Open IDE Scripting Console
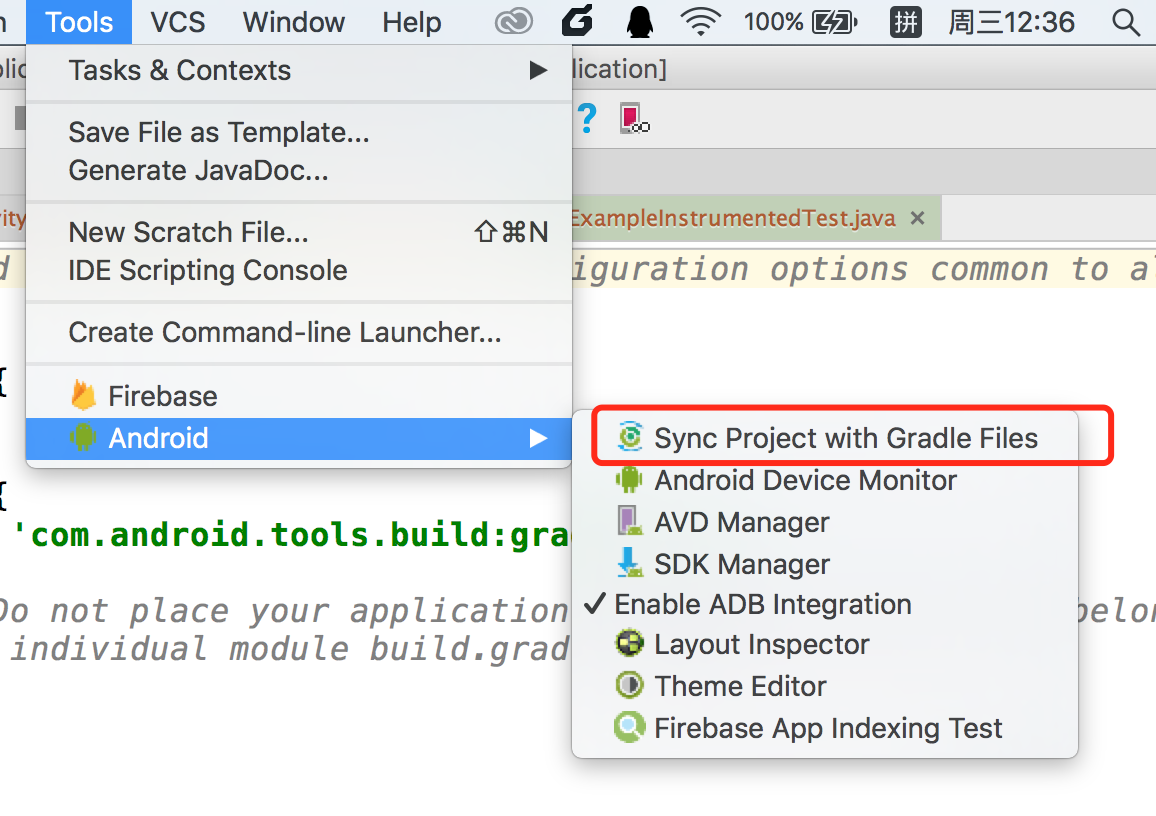Viewport: 1156px width, 816px height. coord(299,271)
